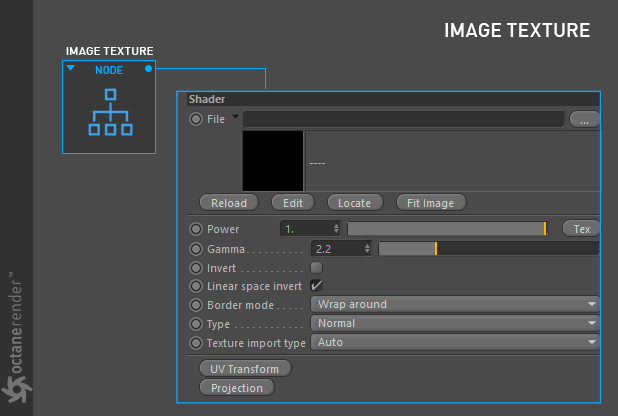Viewport: 618px width, 416px height.
Task: Click the File animation circle icon
Action: 196,119
